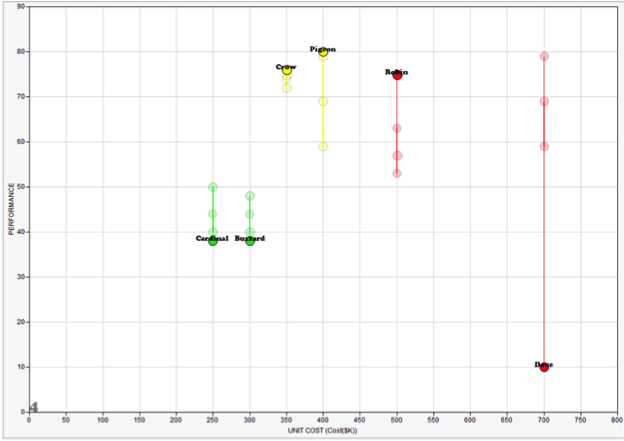Click lowest faded yellow point below Pigeon
The width and height of the screenshot is (624, 441).
323,146
